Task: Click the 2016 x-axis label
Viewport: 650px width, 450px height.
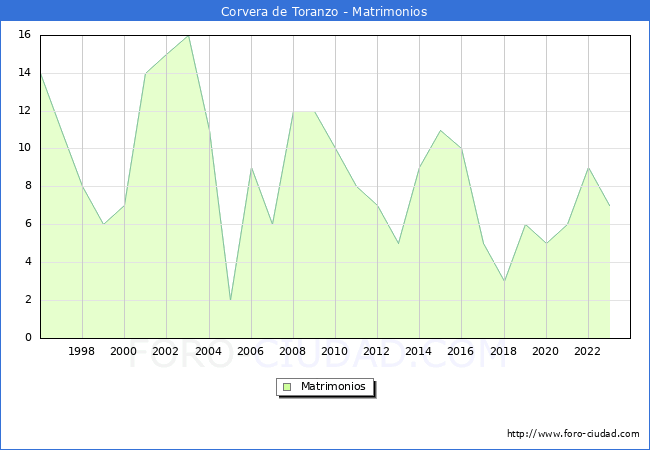Action: coord(461,351)
